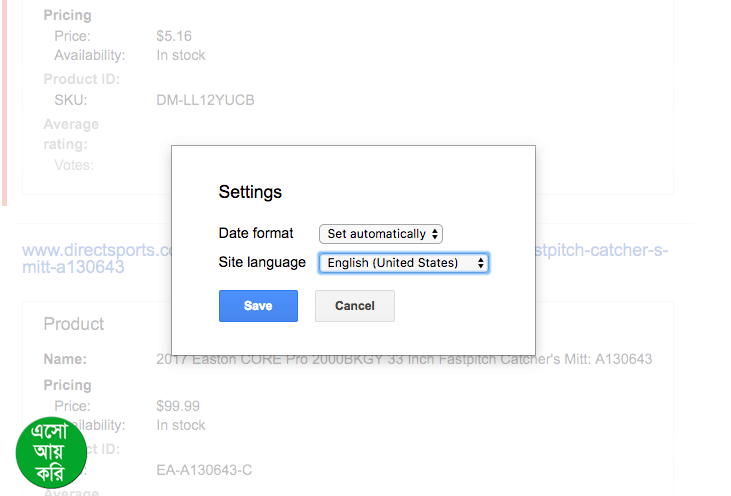Click the $99.99 price value
This screenshot has height=496, width=731.
[x=178, y=406]
